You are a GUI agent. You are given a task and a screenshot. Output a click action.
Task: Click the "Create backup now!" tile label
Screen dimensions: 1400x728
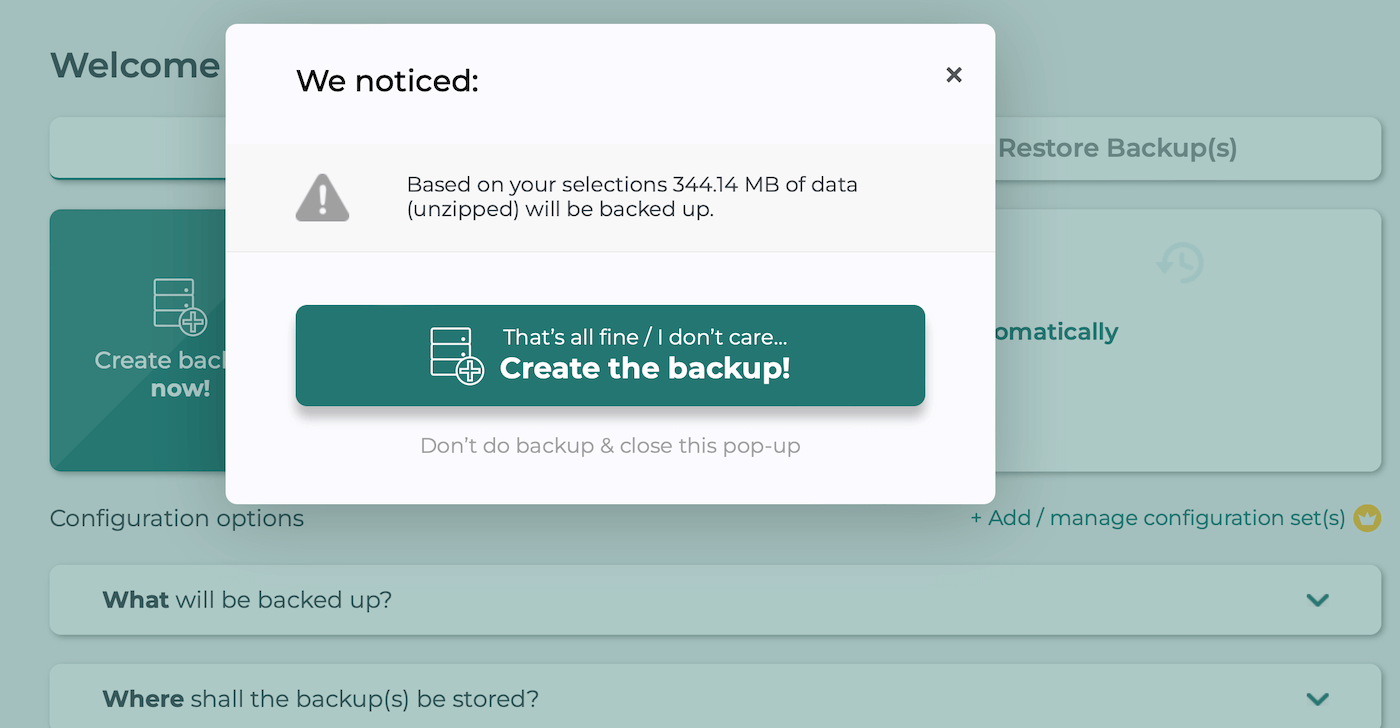pos(162,374)
